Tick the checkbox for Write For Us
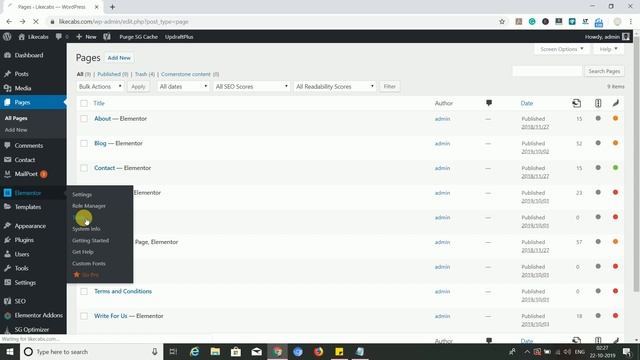 coord(84,316)
